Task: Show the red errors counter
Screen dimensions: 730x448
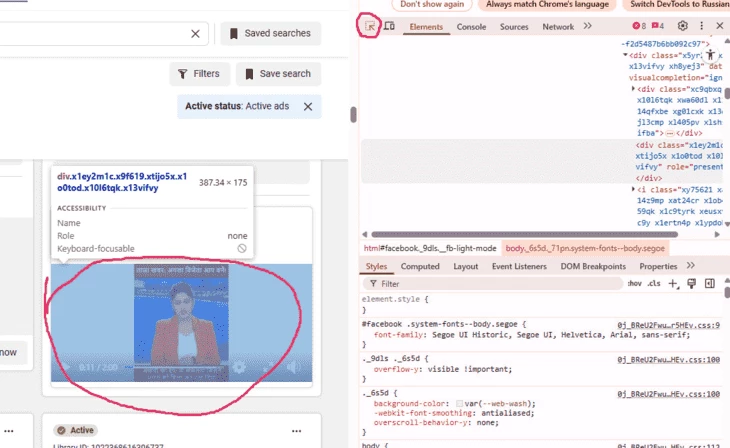Action: pos(639,26)
